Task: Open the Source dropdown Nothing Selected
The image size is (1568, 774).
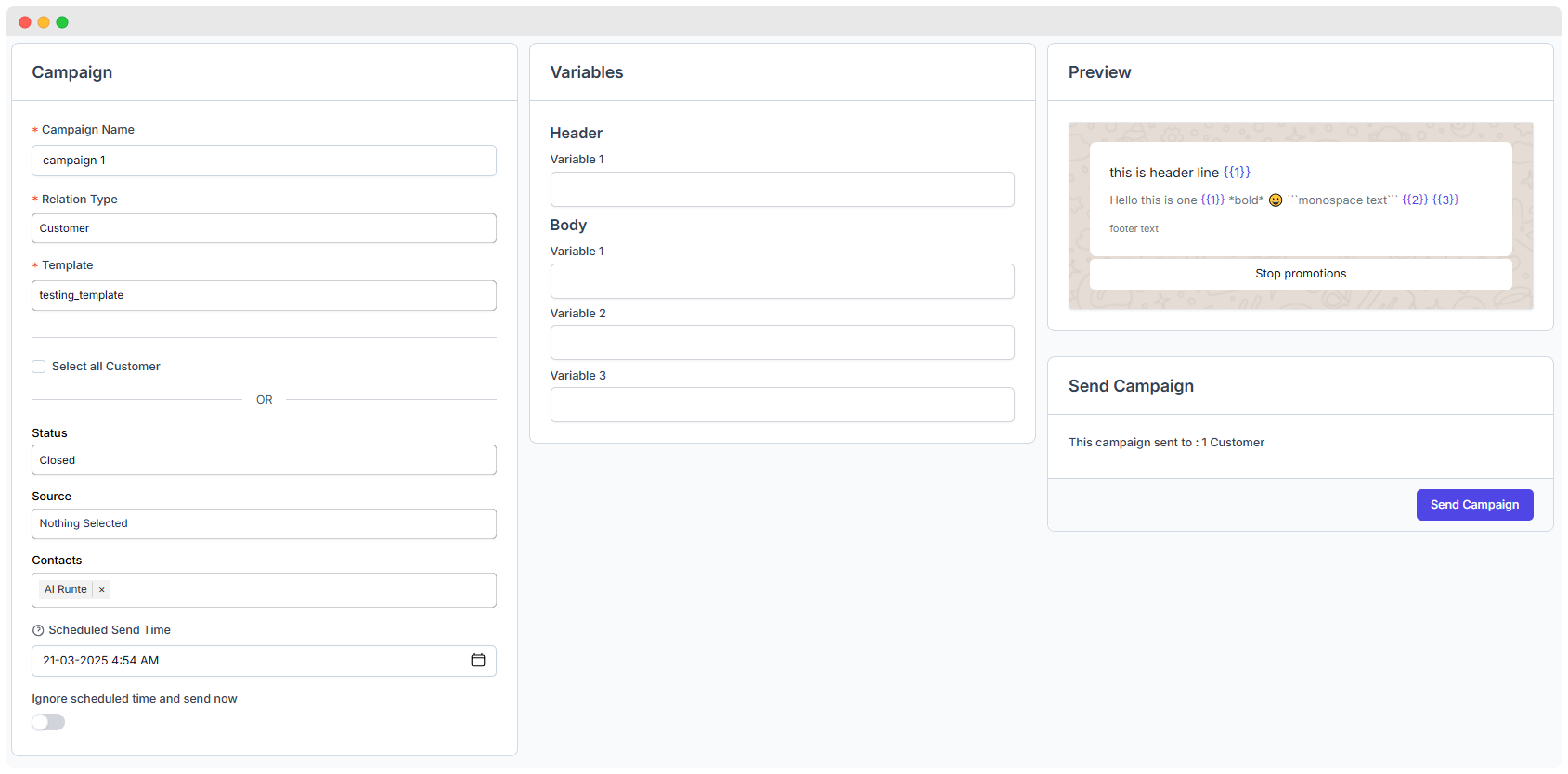Action: [x=264, y=523]
